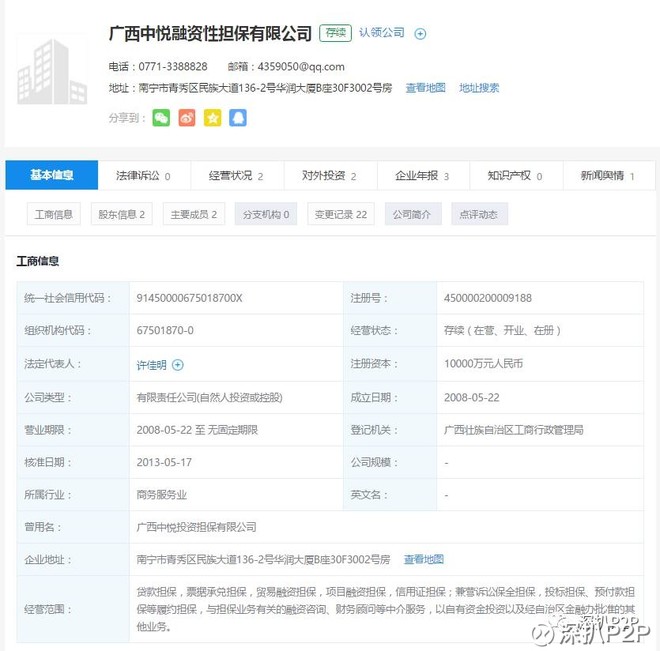This screenshot has width=660, height=651.
Task: Click email 4359050@qq.com
Action: 301,66
